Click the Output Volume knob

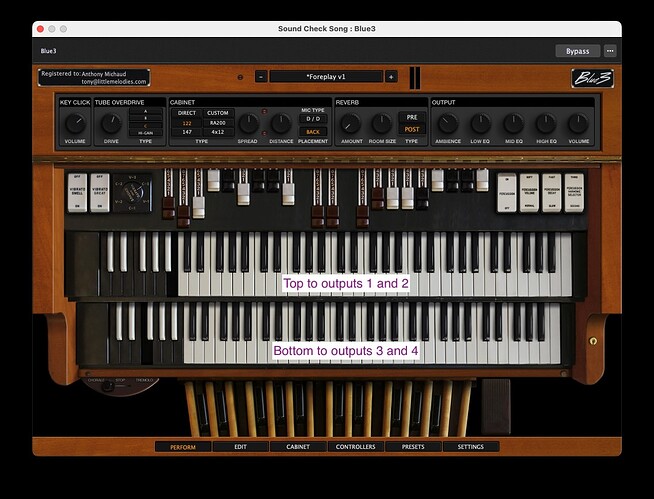pyautogui.click(x=579, y=123)
